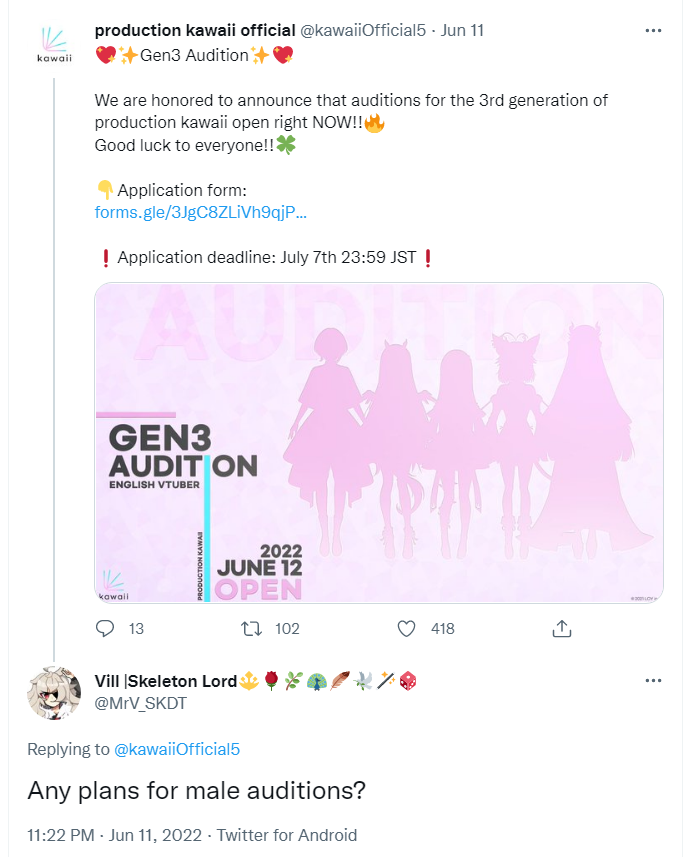Click the 11:22 PM · Jun 11, 2022 timestamp

pos(114,835)
